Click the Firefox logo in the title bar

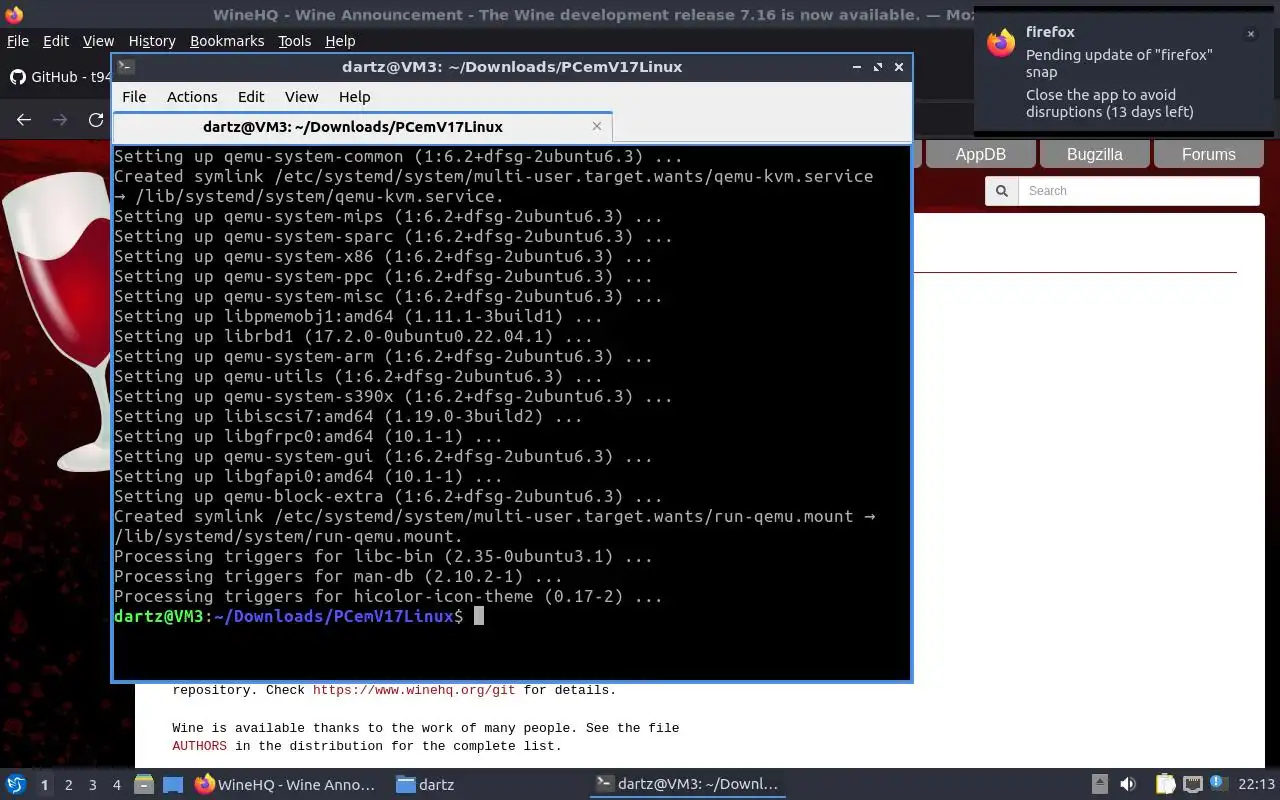13,15
